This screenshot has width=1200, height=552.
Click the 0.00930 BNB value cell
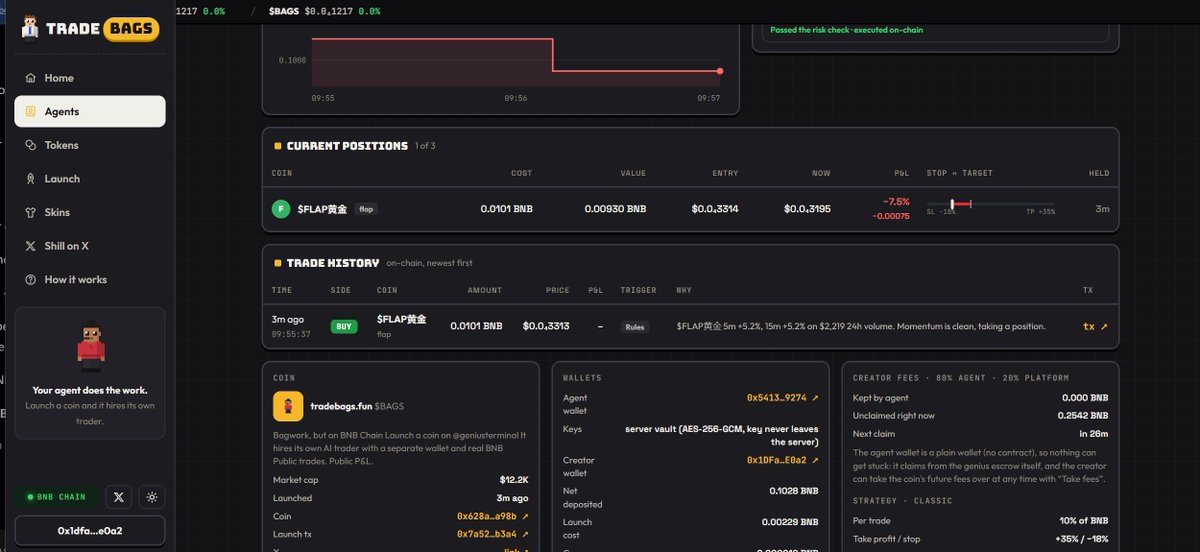(x=615, y=209)
